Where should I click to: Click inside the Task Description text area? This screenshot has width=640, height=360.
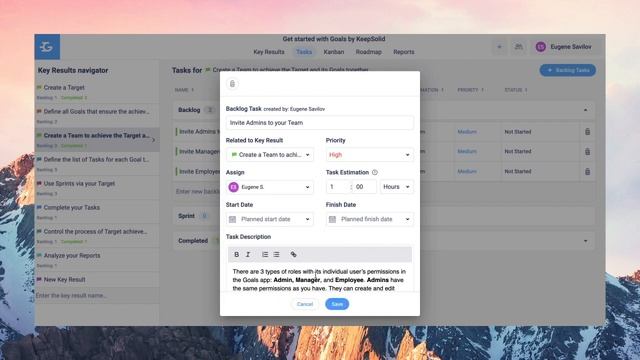point(320,280)
